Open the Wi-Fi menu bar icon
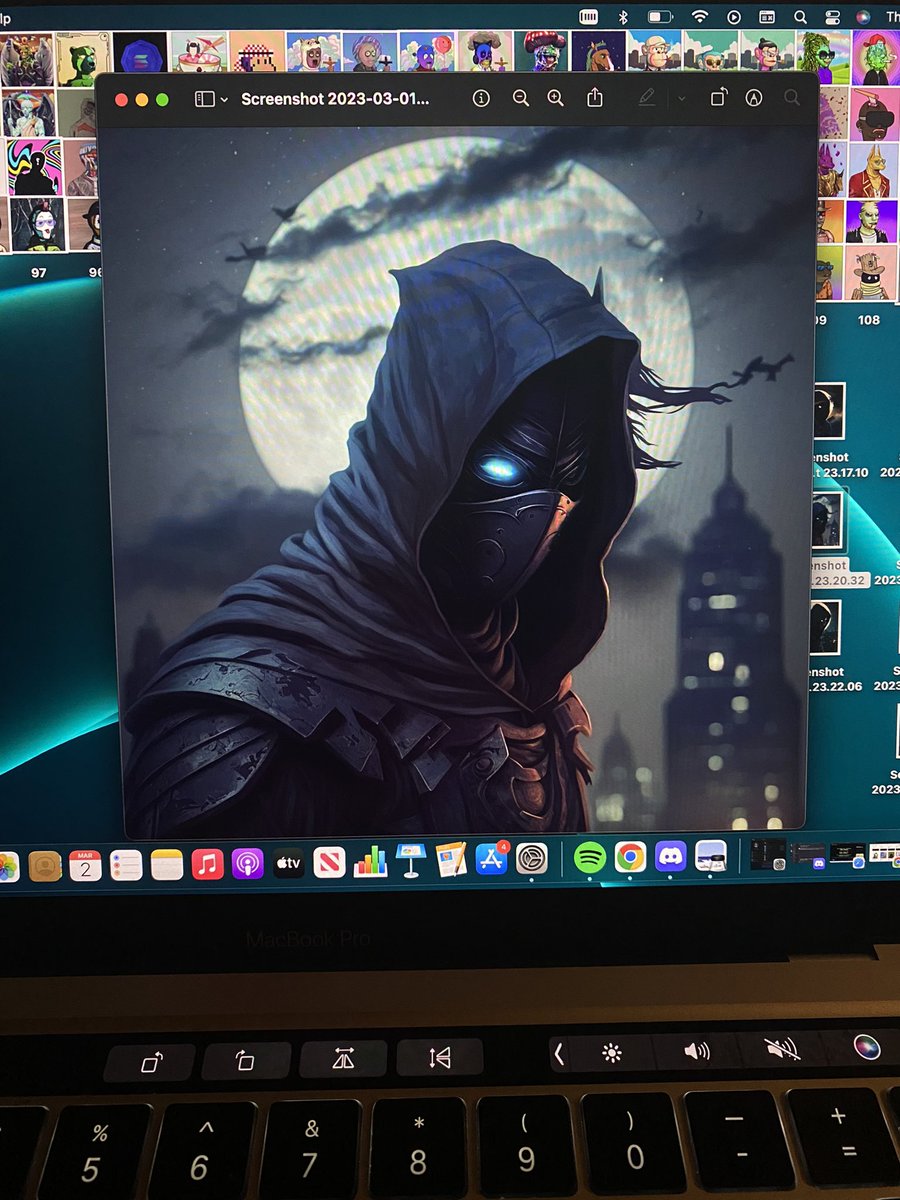This screenshot has width=900, height=1200. coord(700,17)
